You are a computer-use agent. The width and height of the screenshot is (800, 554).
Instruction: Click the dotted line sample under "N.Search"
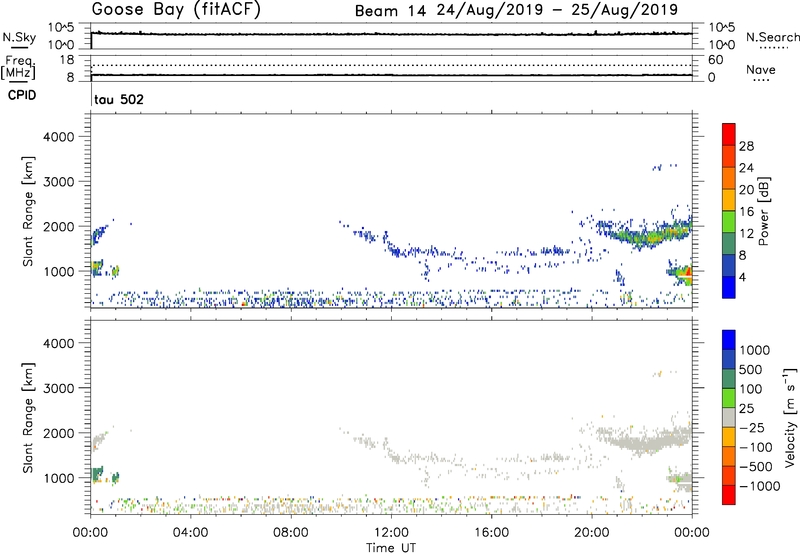(773, 47)
